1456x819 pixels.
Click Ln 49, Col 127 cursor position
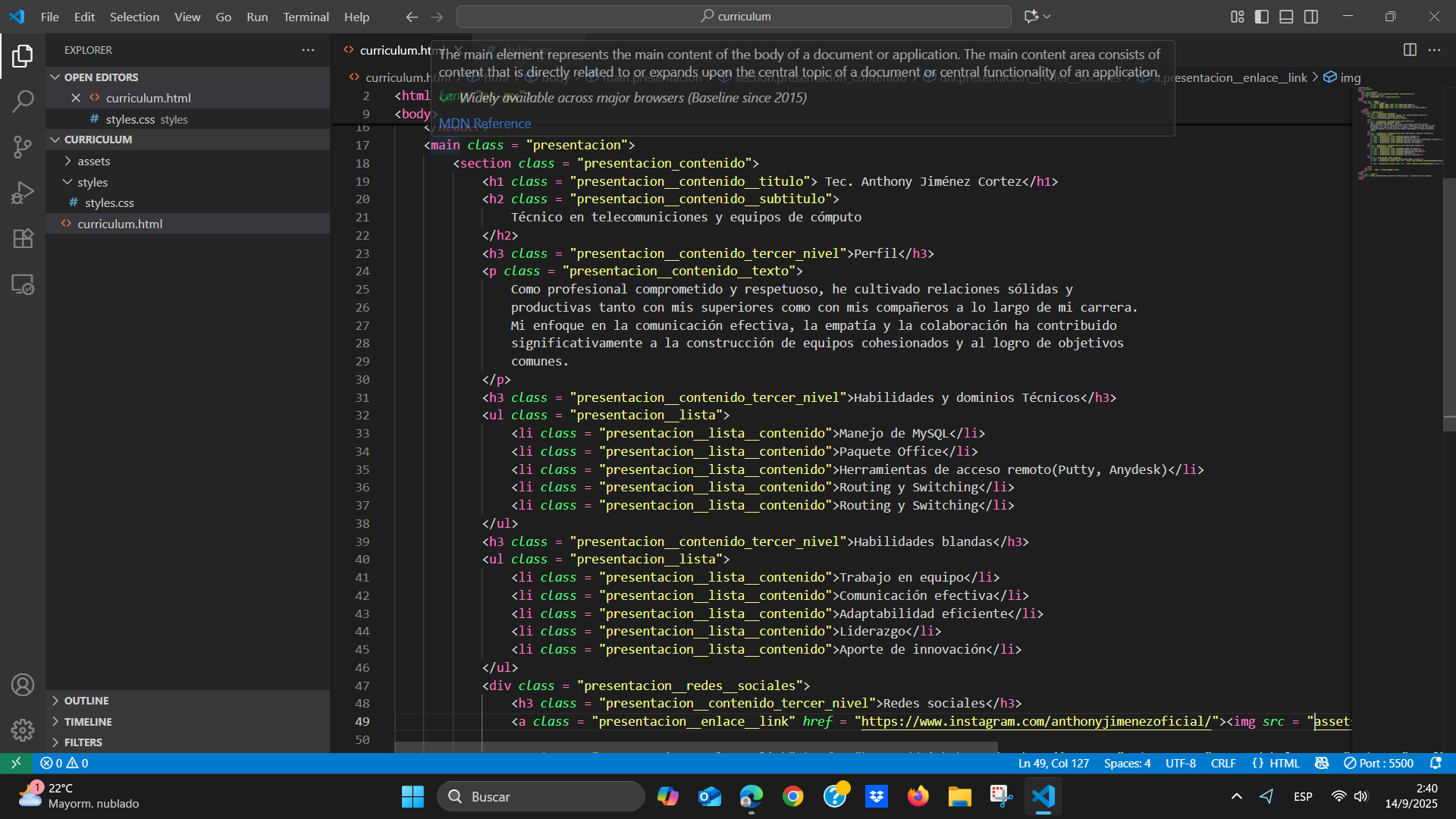tap(1053, 763)
